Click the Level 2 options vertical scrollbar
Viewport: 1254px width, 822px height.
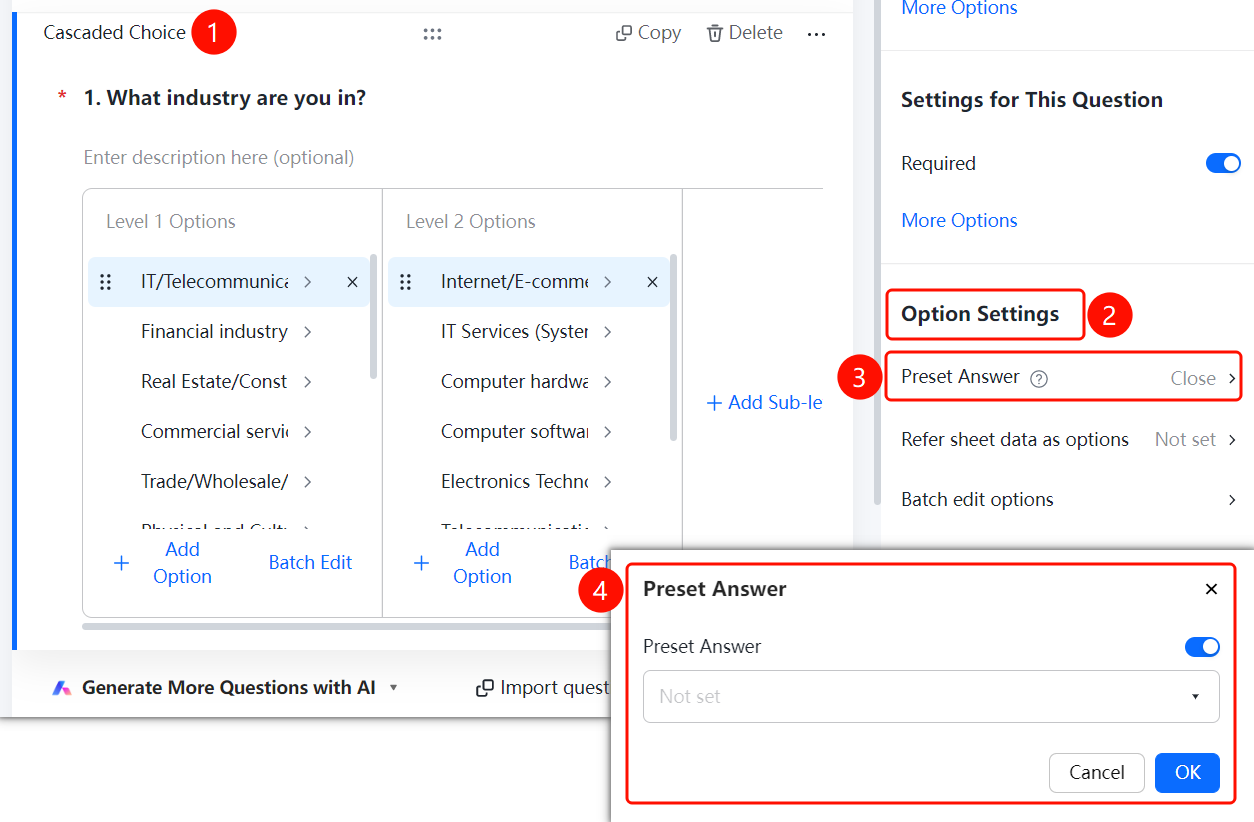tap(674, 347)
